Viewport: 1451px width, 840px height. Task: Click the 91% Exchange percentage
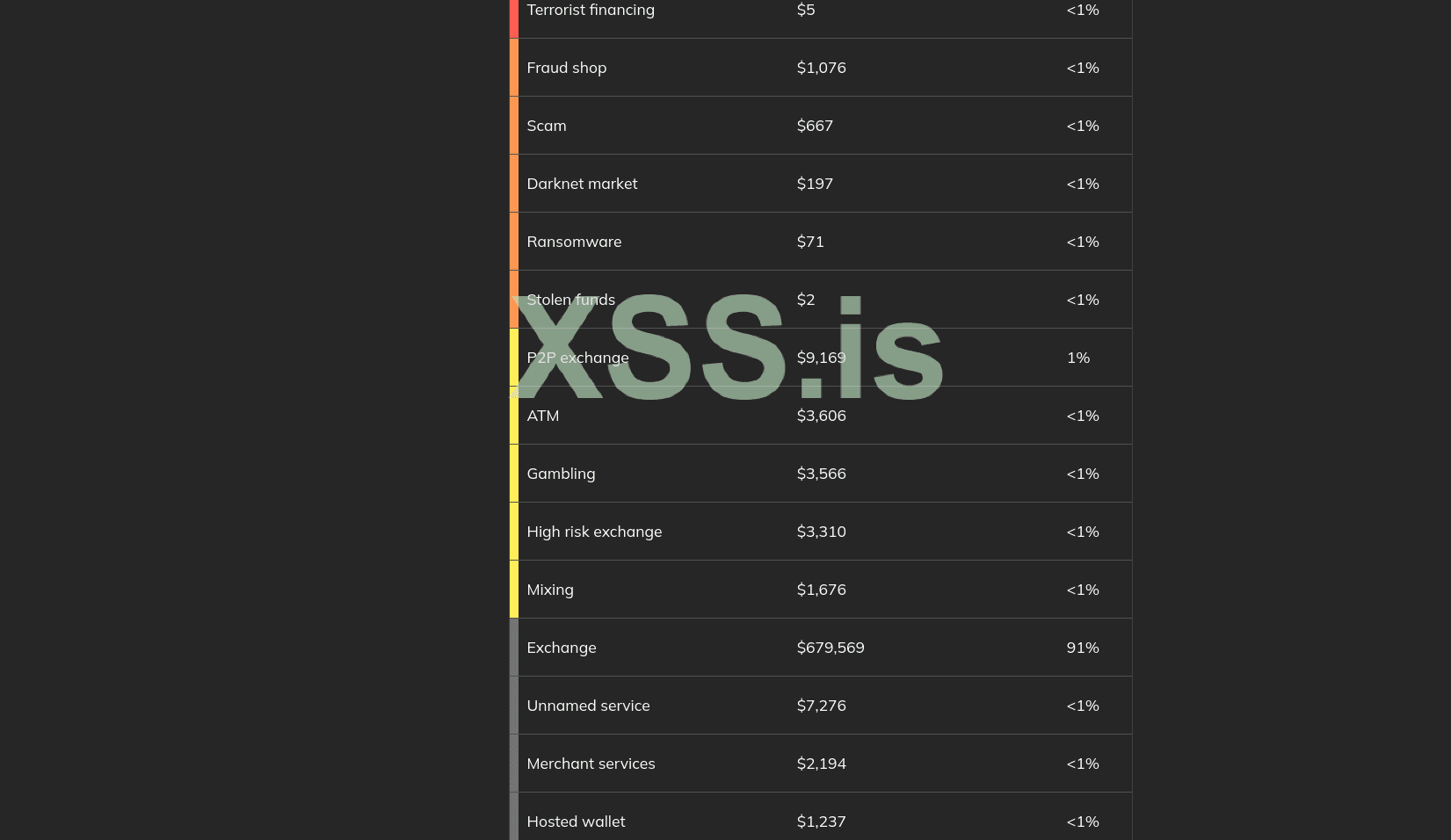pos(1083,648)
